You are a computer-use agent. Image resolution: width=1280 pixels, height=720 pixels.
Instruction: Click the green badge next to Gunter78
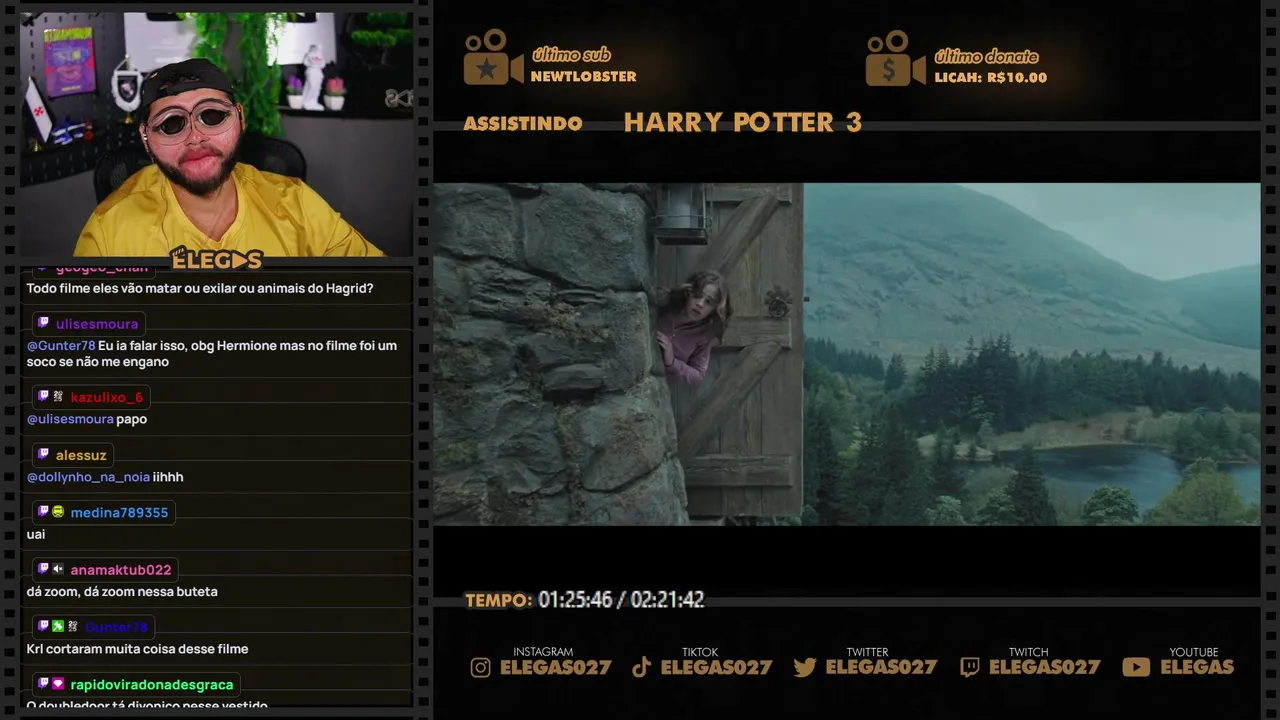tap(58, 627)
